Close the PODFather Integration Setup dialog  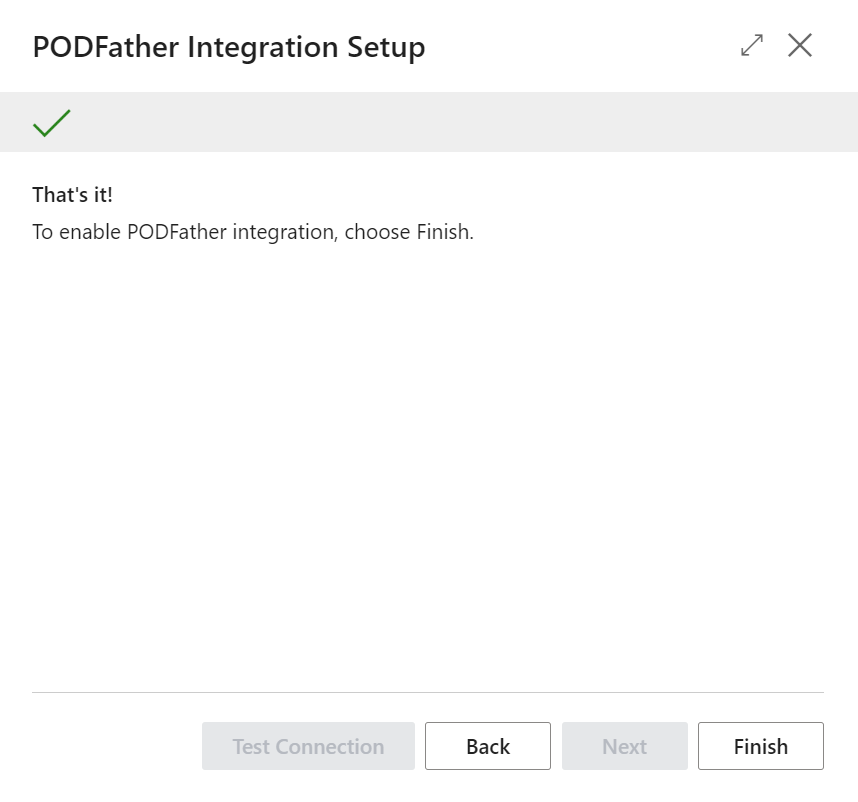coord(800,45)
